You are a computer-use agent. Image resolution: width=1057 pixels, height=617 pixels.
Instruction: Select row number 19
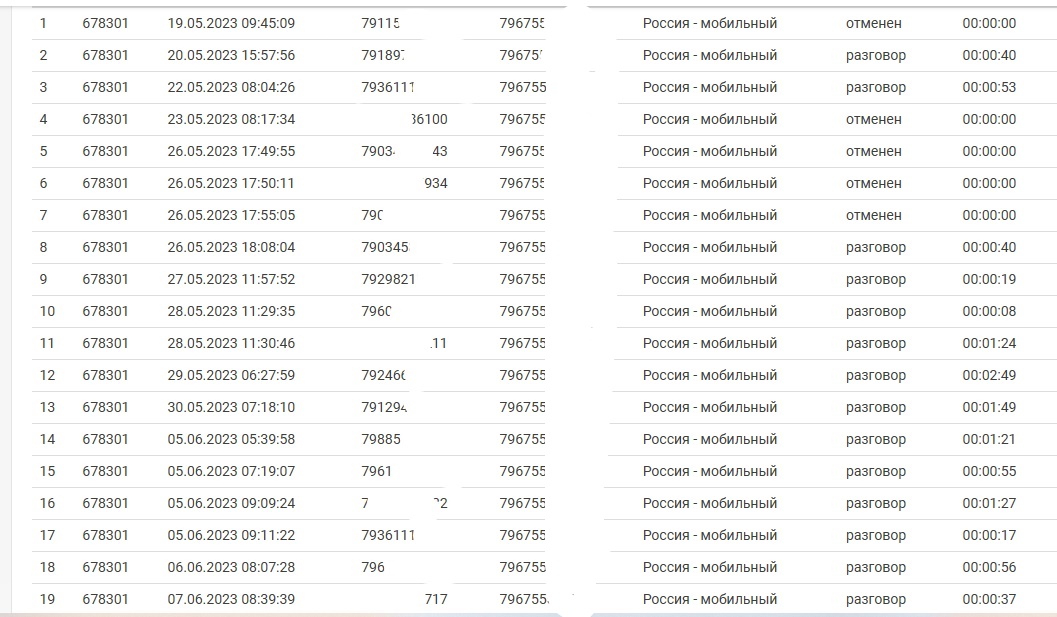[544, 599]
